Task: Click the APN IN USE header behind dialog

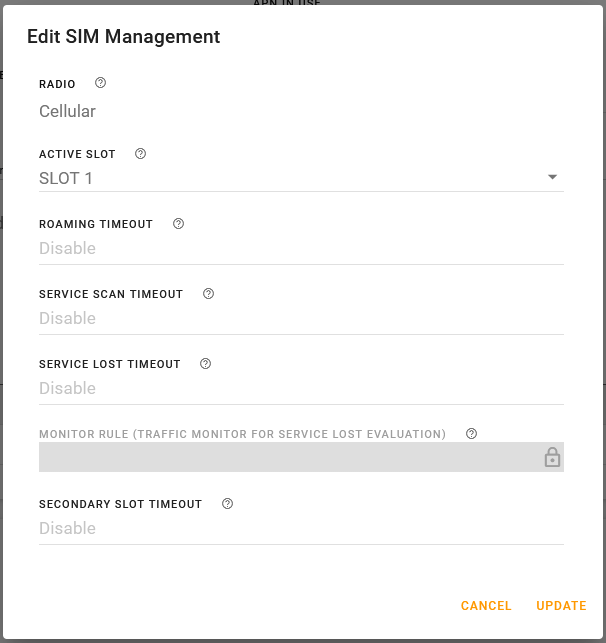Action: (286, 3)
